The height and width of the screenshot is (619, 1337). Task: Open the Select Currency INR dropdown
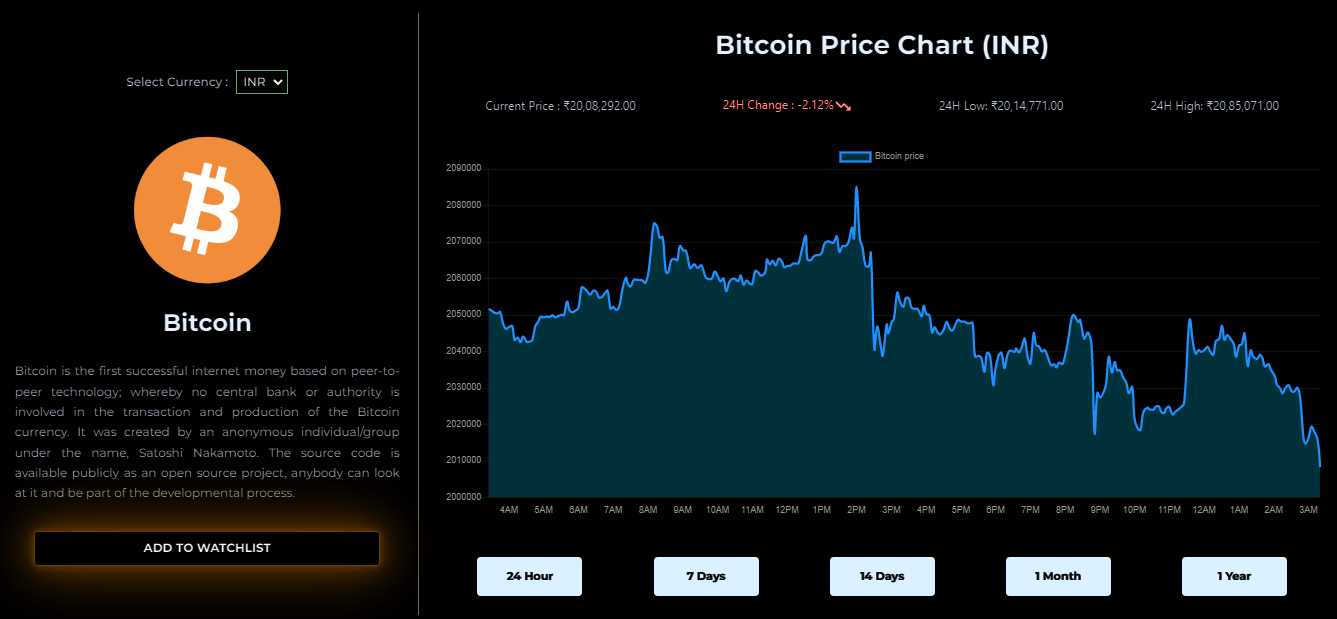click(x=261, y=82)
